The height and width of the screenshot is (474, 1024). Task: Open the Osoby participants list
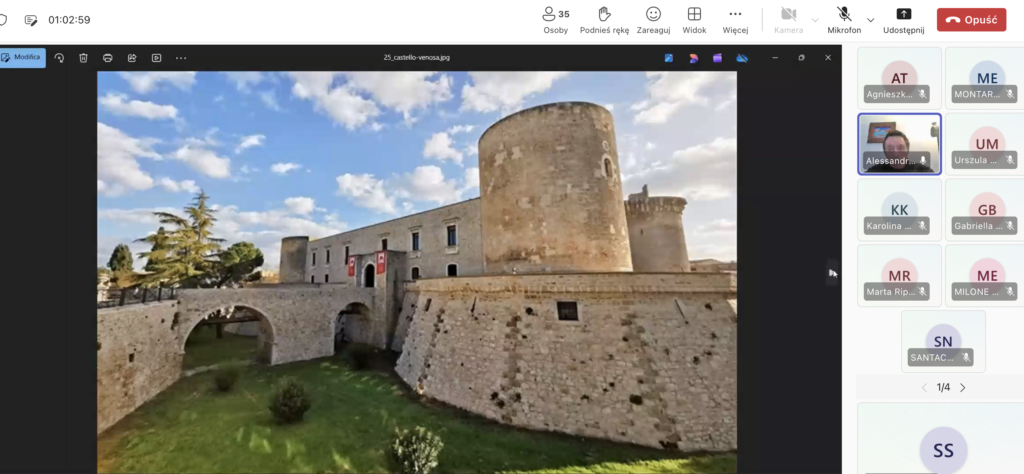pyautogui.click(x=555, y=19)
